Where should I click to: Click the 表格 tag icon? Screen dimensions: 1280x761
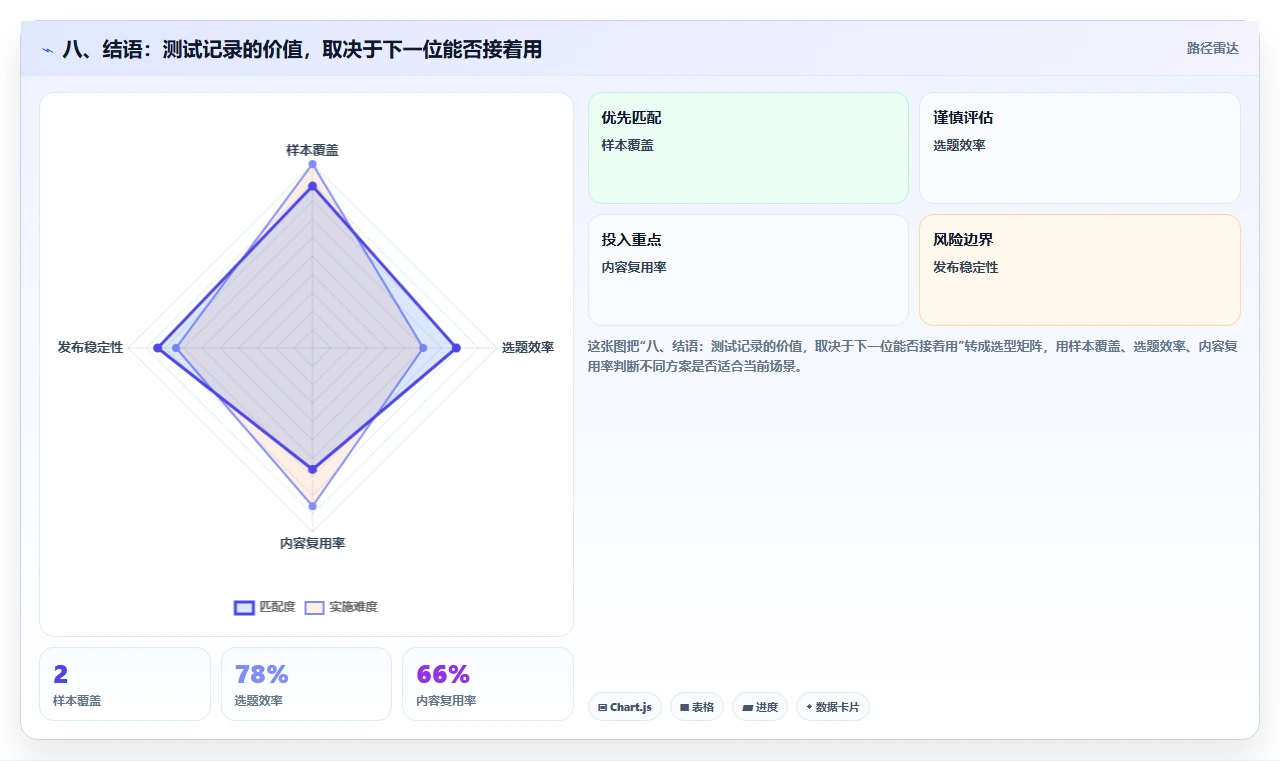(684, 708)
